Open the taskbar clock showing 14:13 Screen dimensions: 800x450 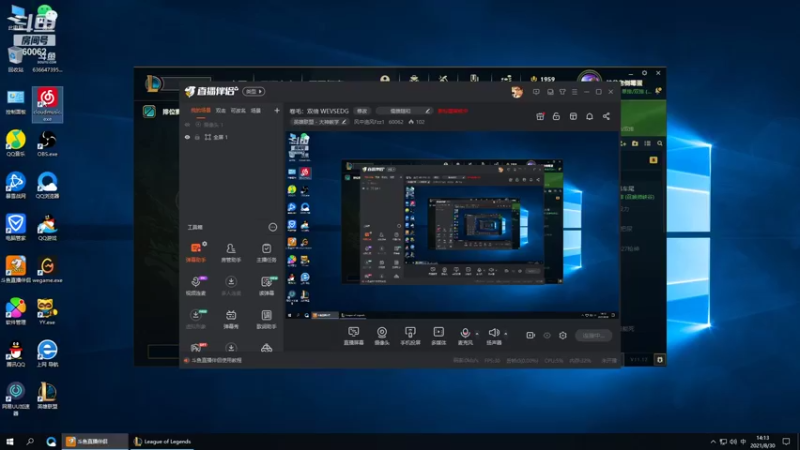click(x=762, y=441)
